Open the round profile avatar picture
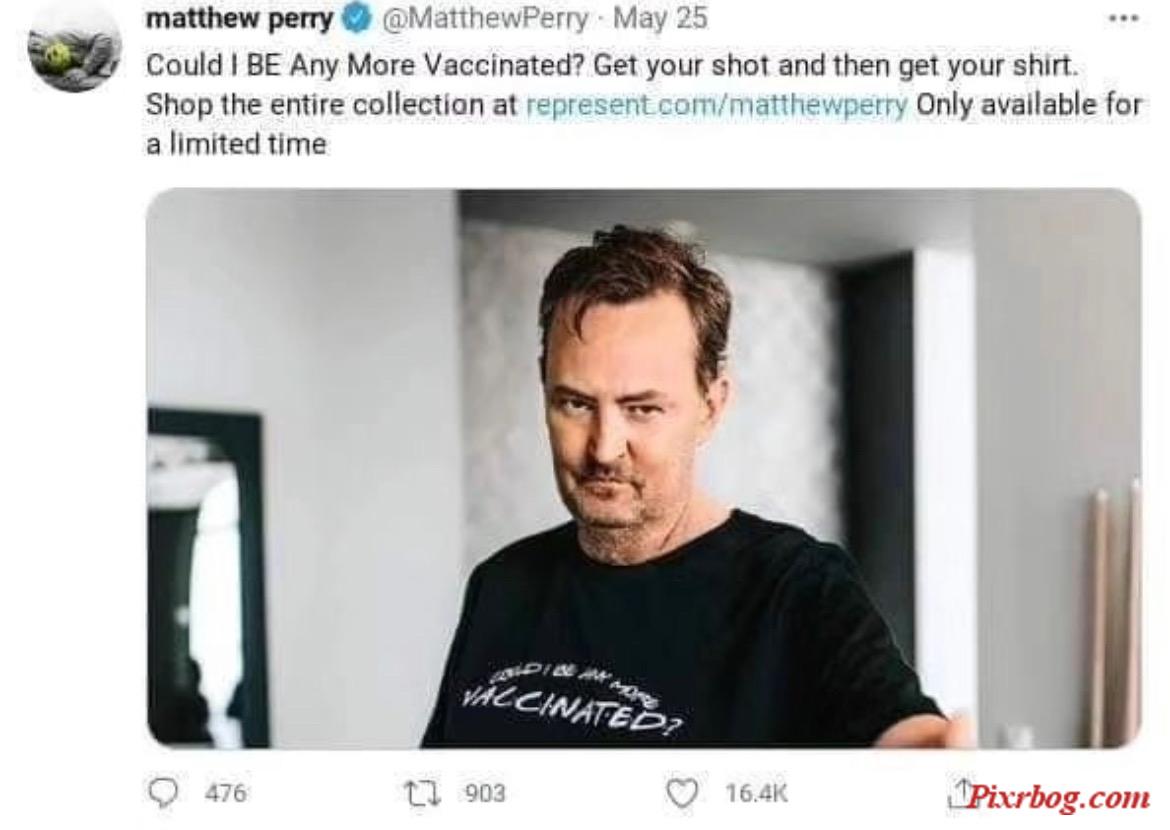 (74, 48)
